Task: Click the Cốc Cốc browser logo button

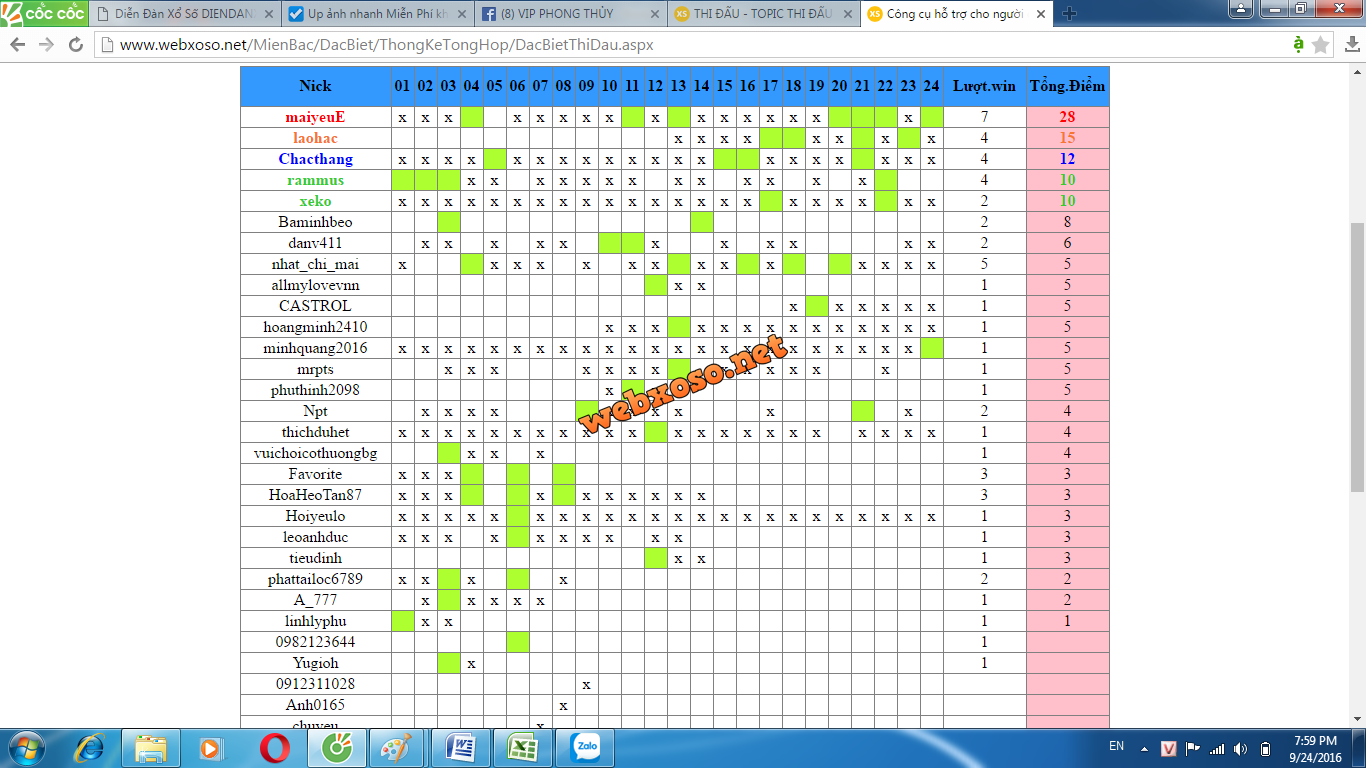Action: coord(43,13)
